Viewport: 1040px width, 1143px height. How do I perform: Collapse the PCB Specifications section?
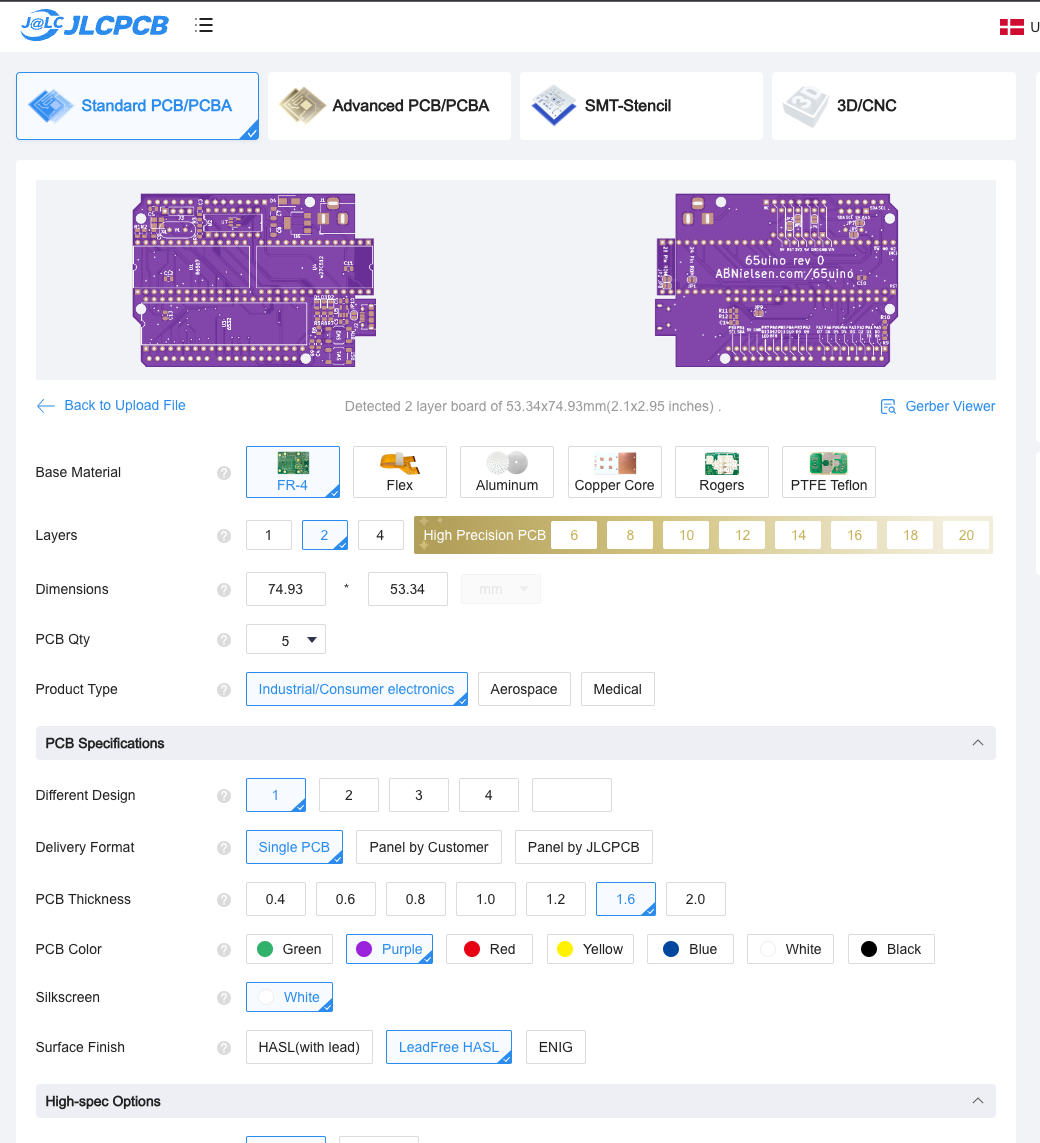978,743
